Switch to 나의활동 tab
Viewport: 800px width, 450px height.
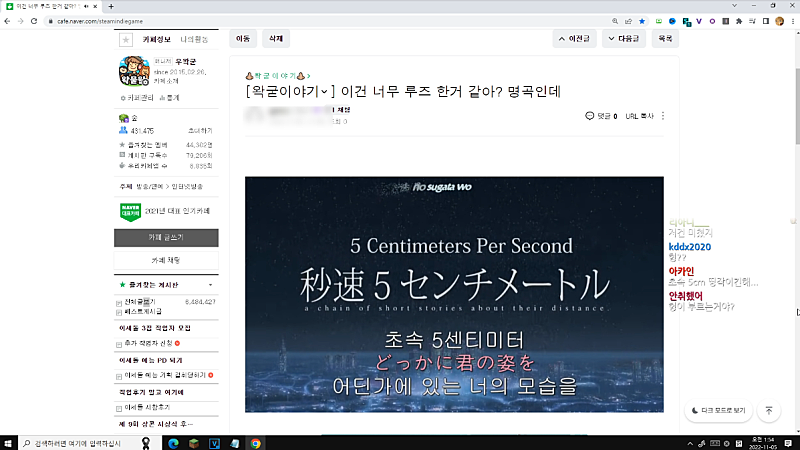pyautogui.click(x=194, y=39)
